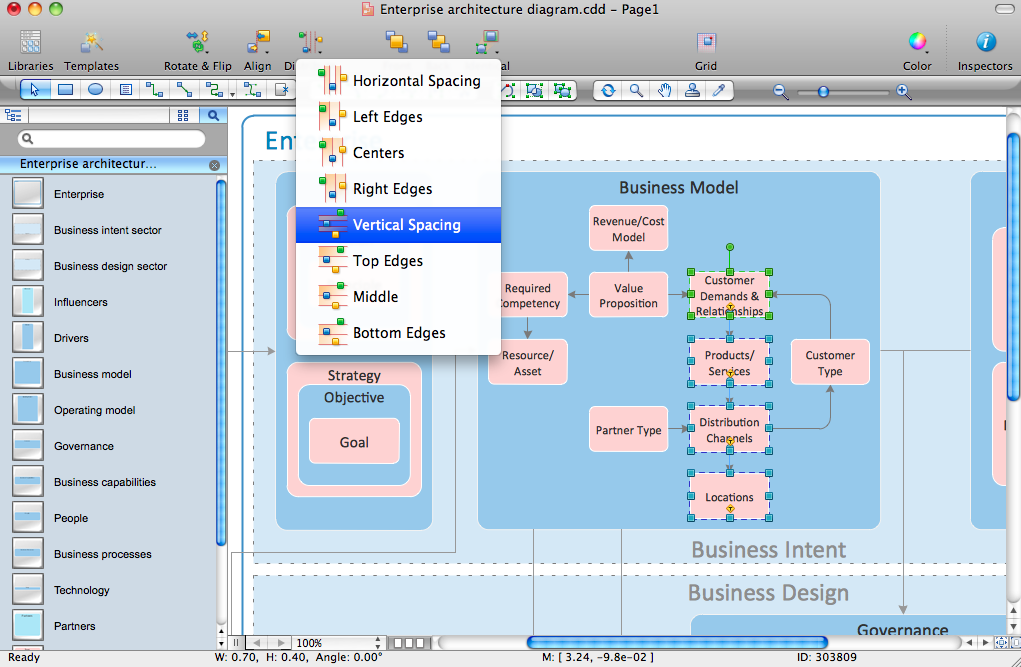1021x667 pixels.
Task: Open the Color dropdown
Action: click(x=917, y=43)
